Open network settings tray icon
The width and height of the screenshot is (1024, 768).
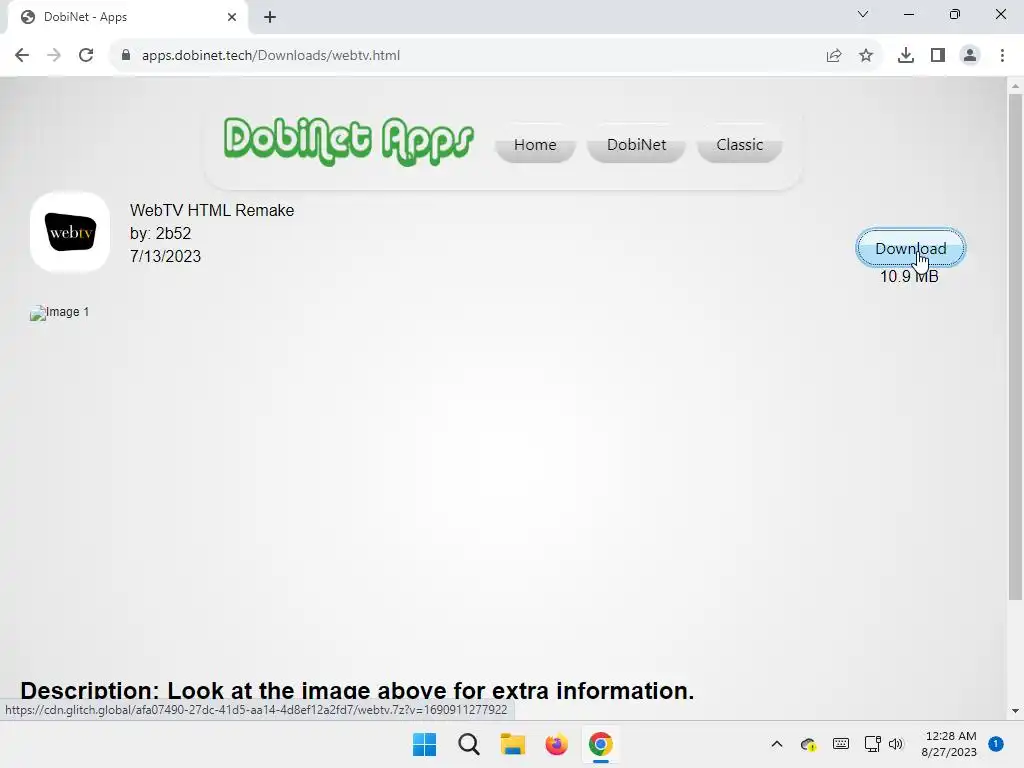tap(872, 744)
